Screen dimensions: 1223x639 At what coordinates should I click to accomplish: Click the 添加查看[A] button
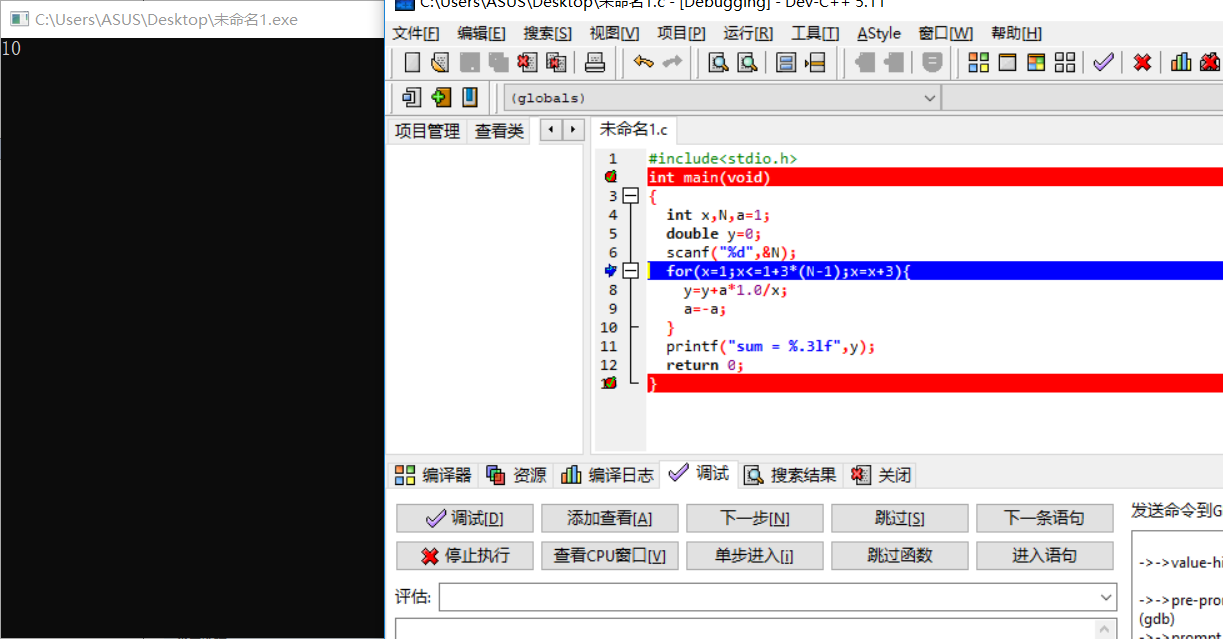tap(610, 518)
